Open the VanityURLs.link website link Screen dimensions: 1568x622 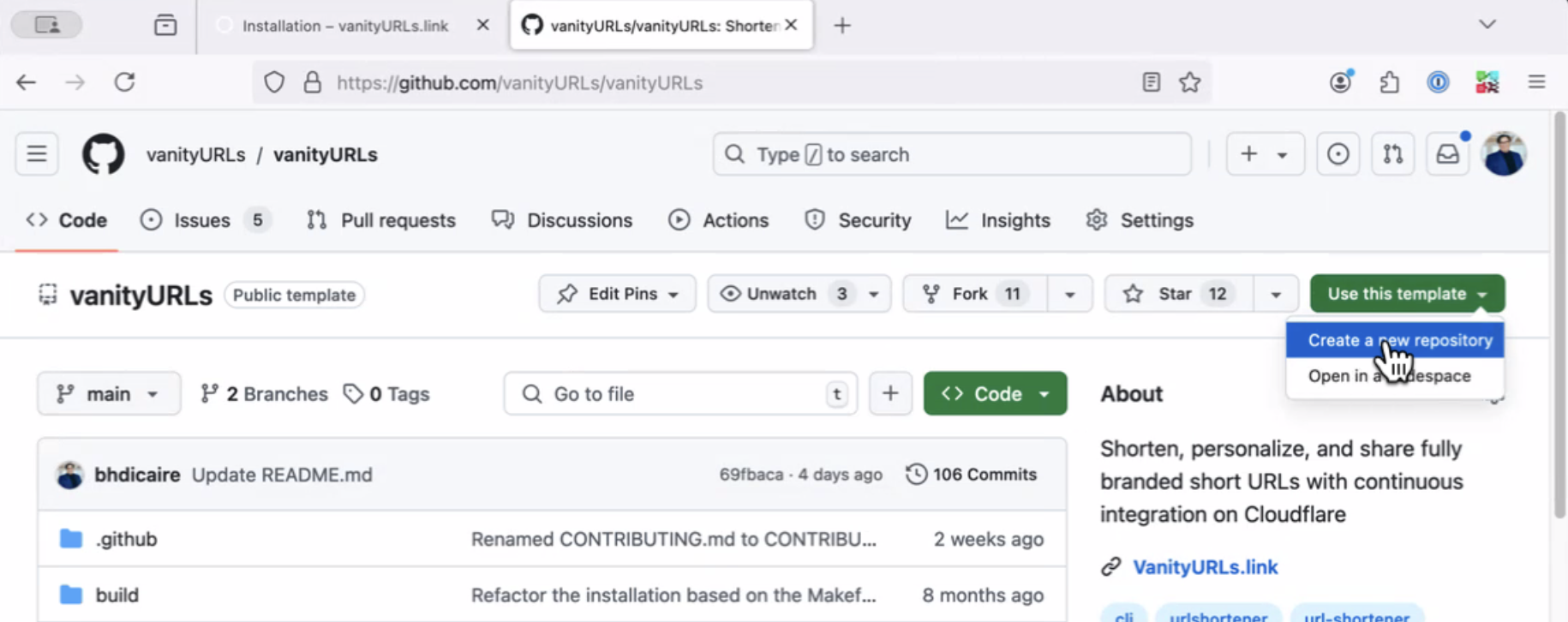[1205, 567]
